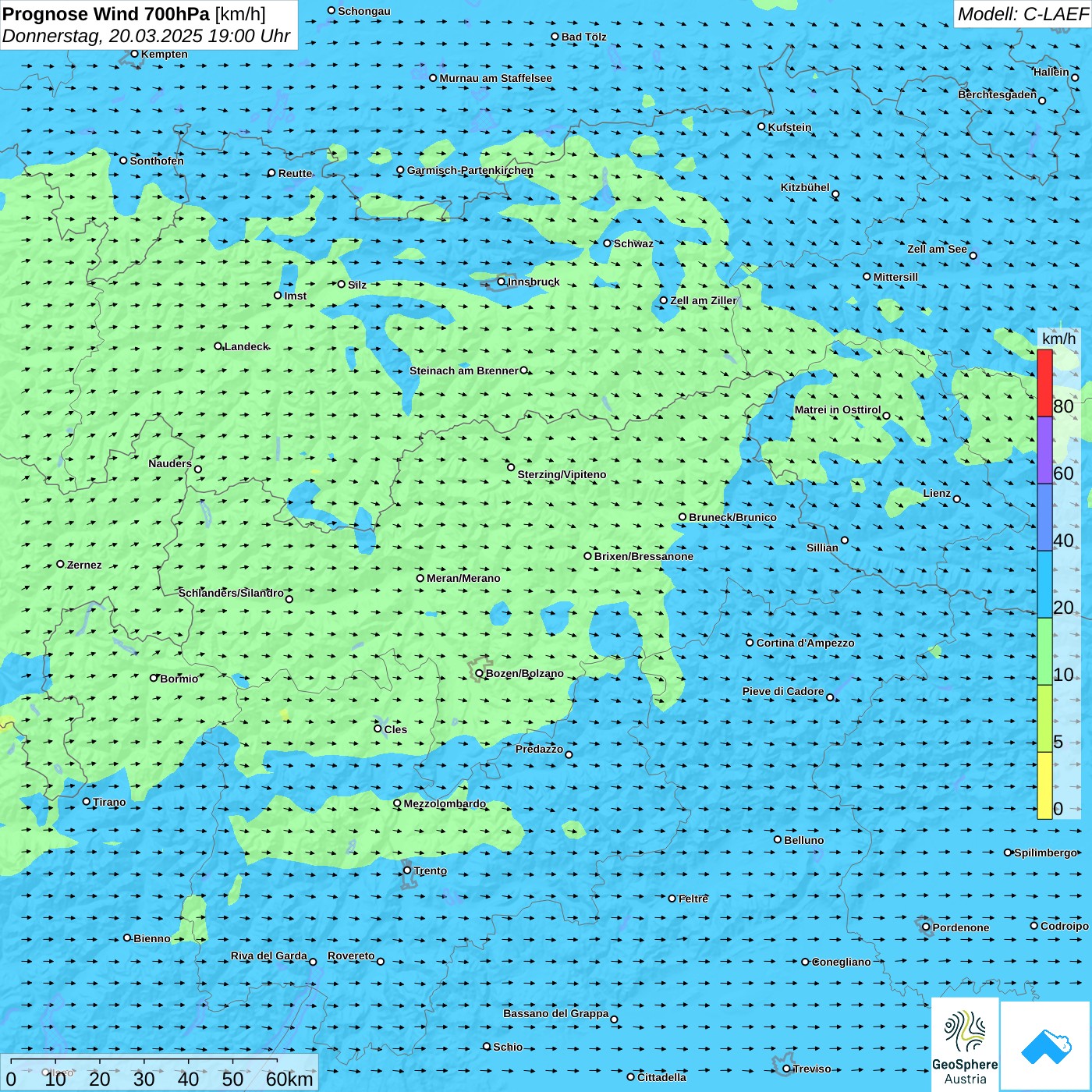Viewport: 1092px width, 1092px height.
Task: Select the Nauders label
Action: (x=170, y=463)
